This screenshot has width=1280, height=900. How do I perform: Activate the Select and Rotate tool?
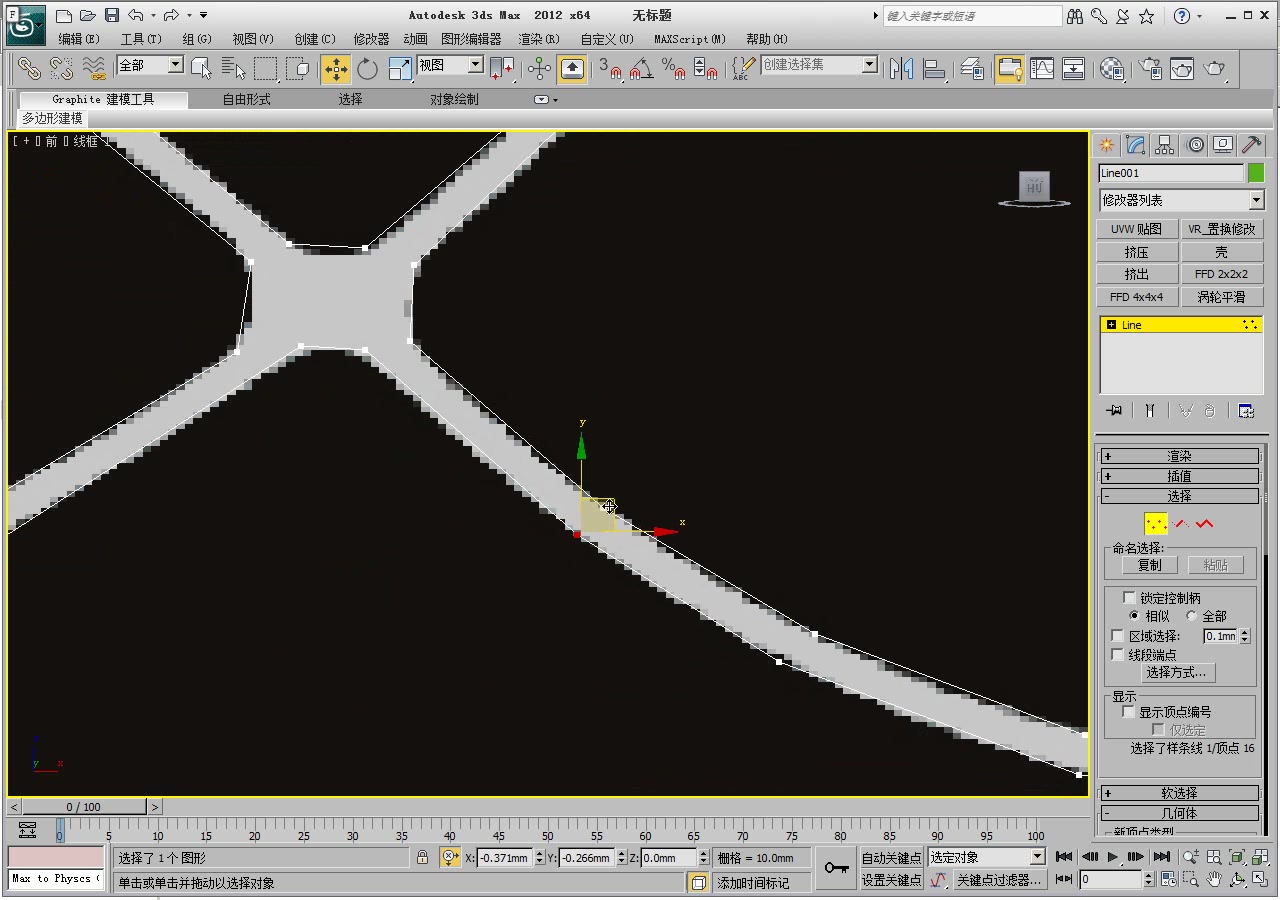pos(367,68)
